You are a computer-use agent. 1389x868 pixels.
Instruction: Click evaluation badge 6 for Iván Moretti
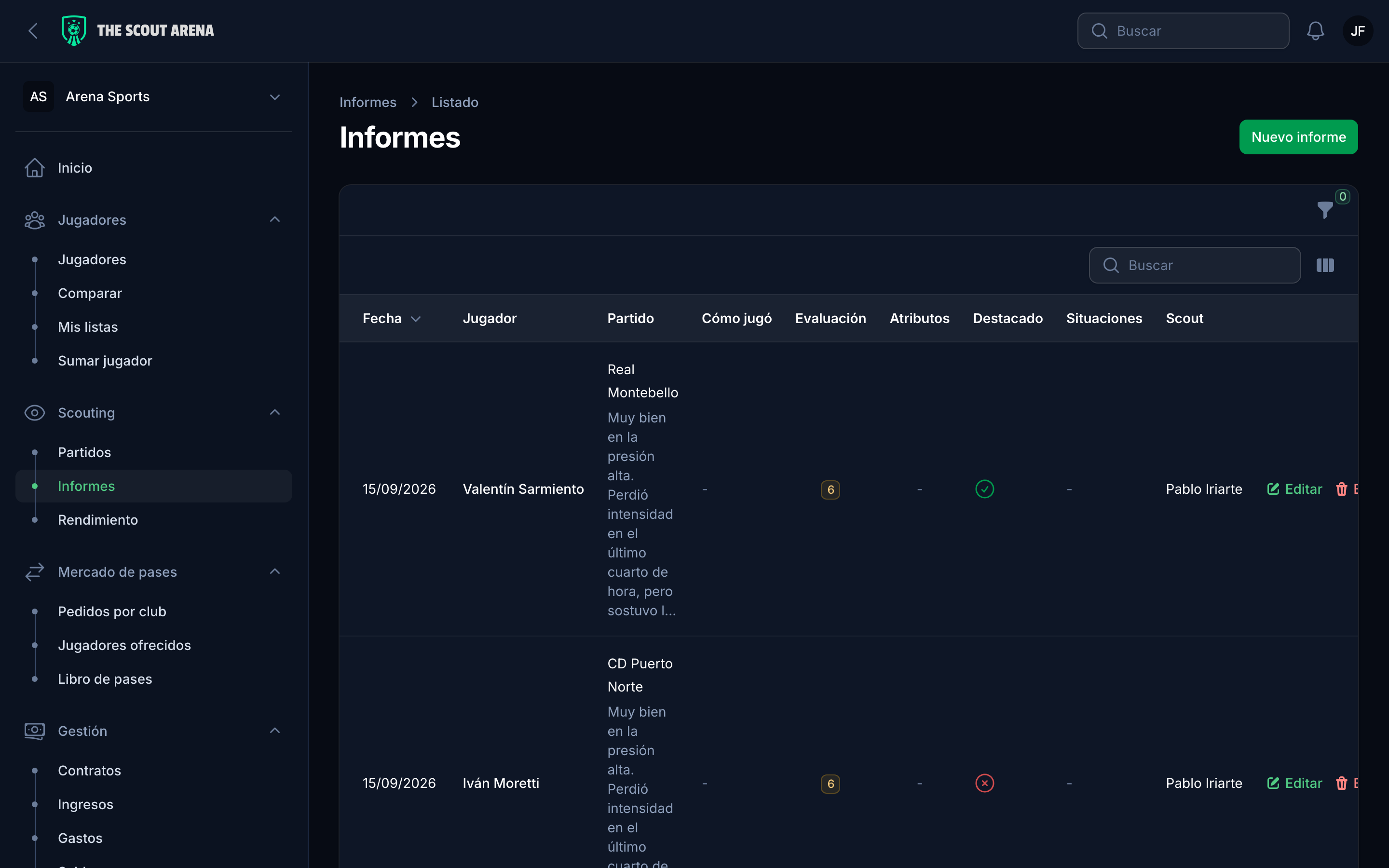click(830, 784)
